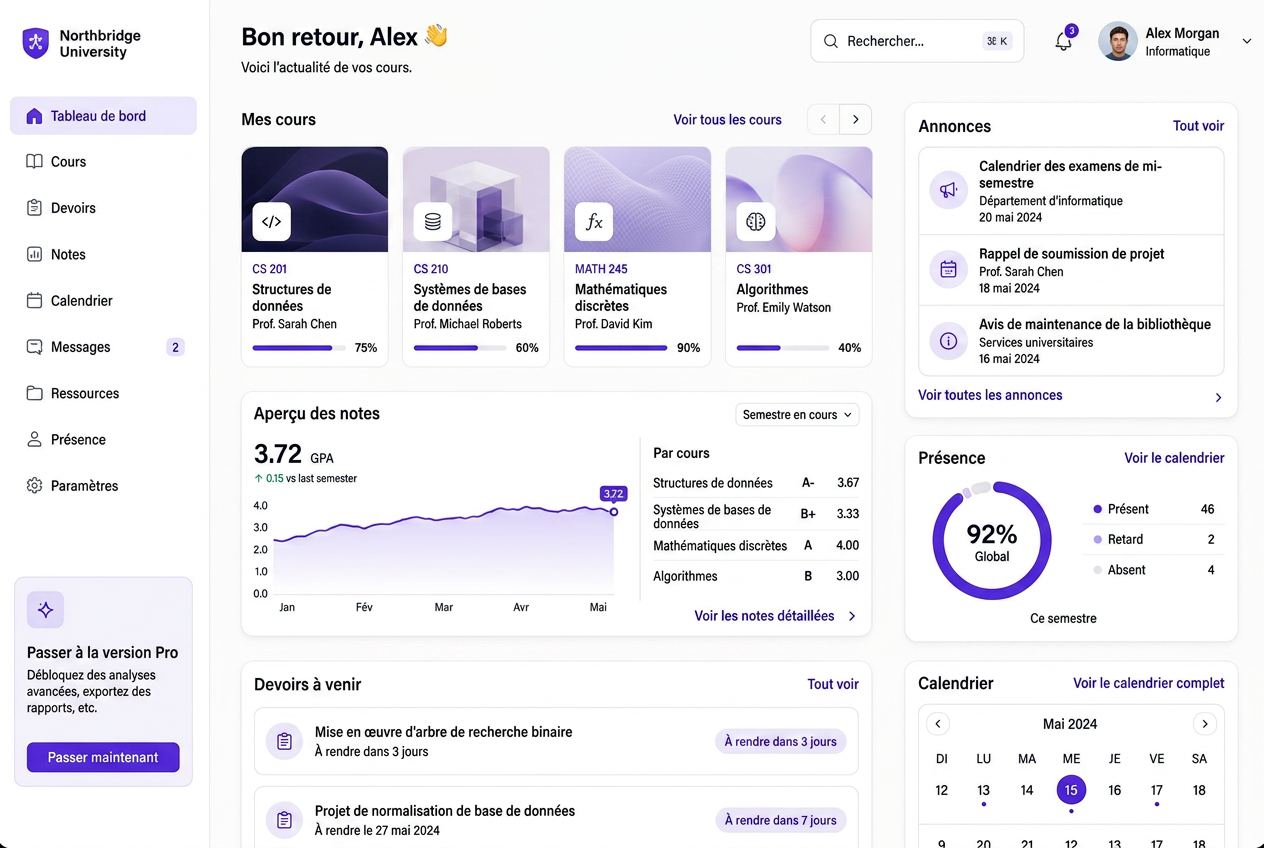Open the Calendrier des examens de mi-semestre announcement
The height and width of the screenshot is (848, 1264).
[1071, 191]
